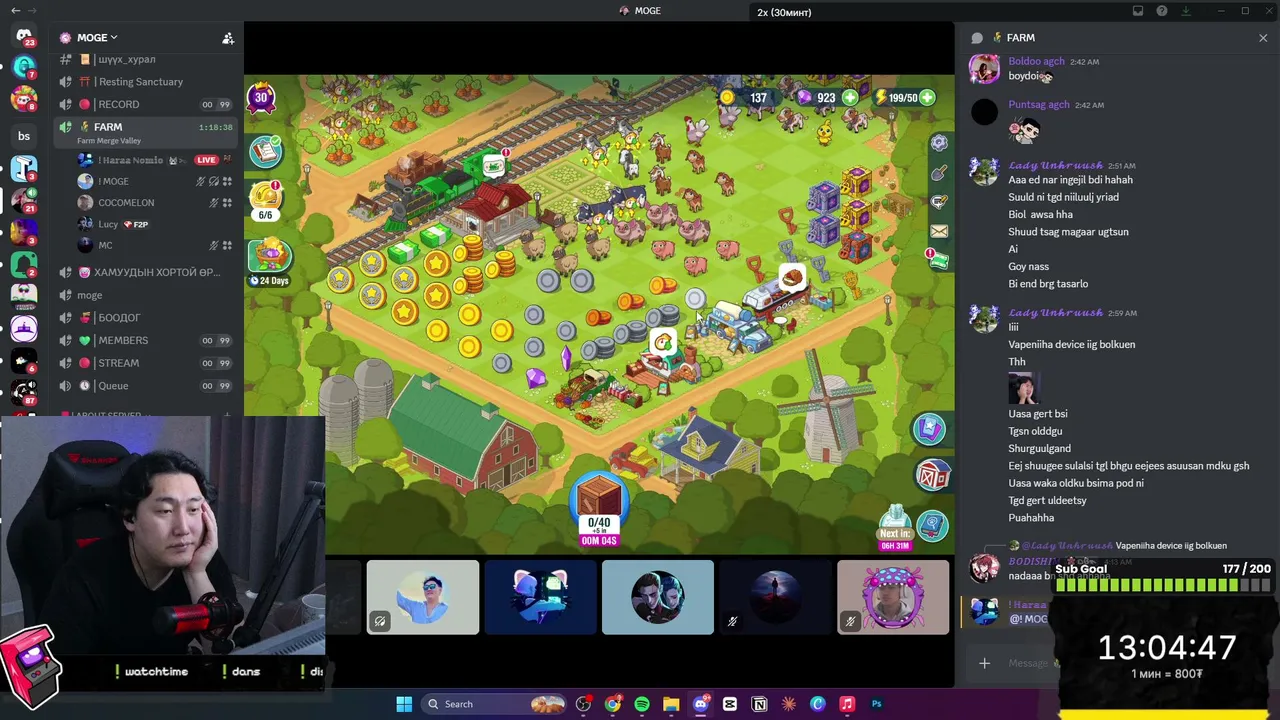Screen dimensions: 1280x720
Task: Open the magnifier search icon in the game
Action: pos(932,525)
